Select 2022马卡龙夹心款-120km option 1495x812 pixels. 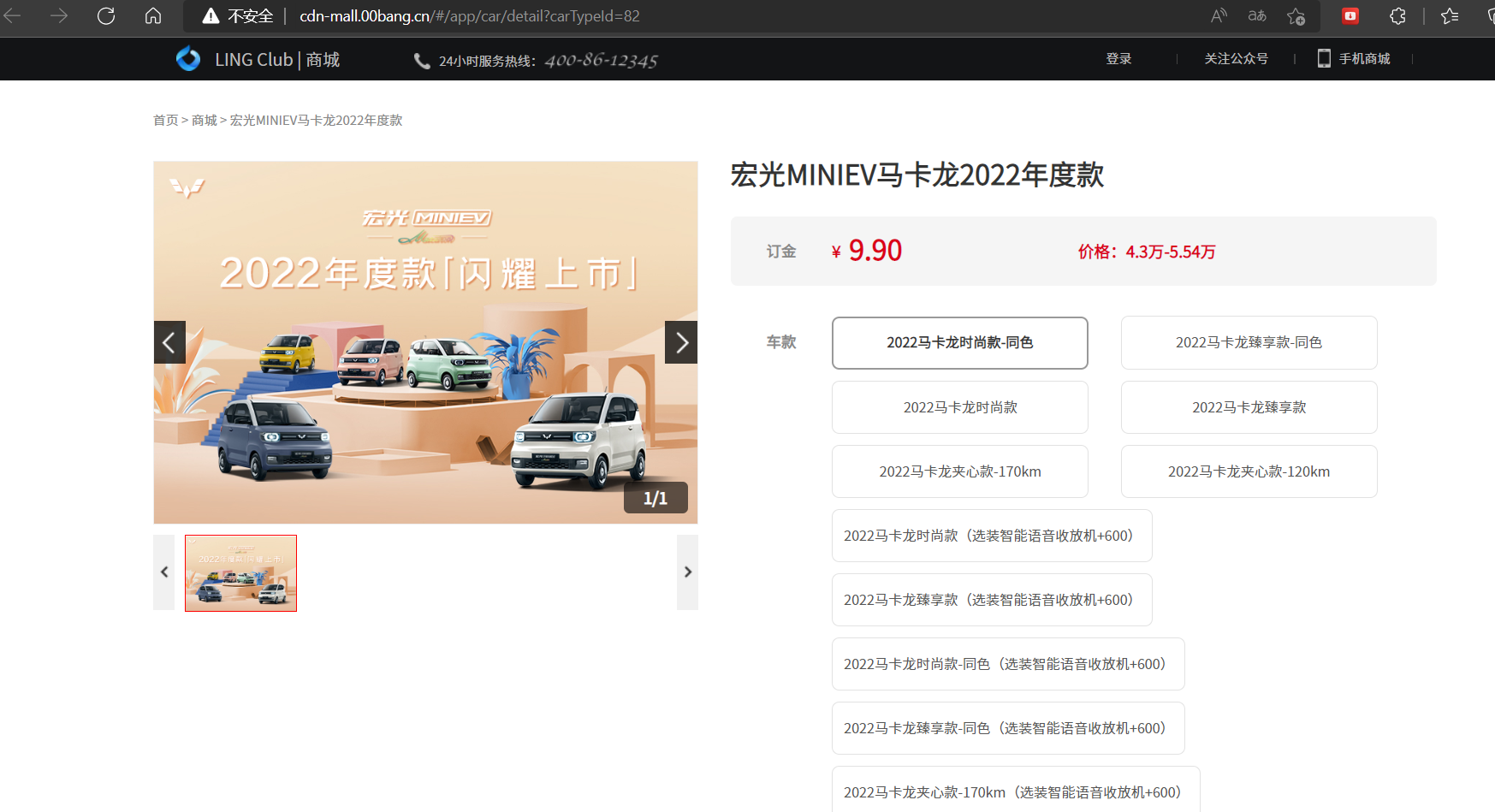1249,471
